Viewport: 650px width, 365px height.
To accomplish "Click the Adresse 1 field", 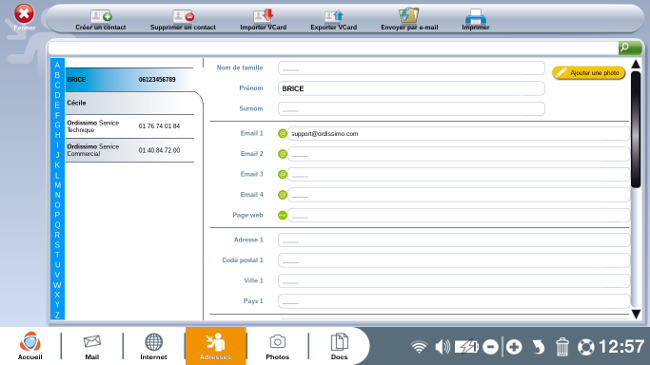I will (x=454, y=240).
